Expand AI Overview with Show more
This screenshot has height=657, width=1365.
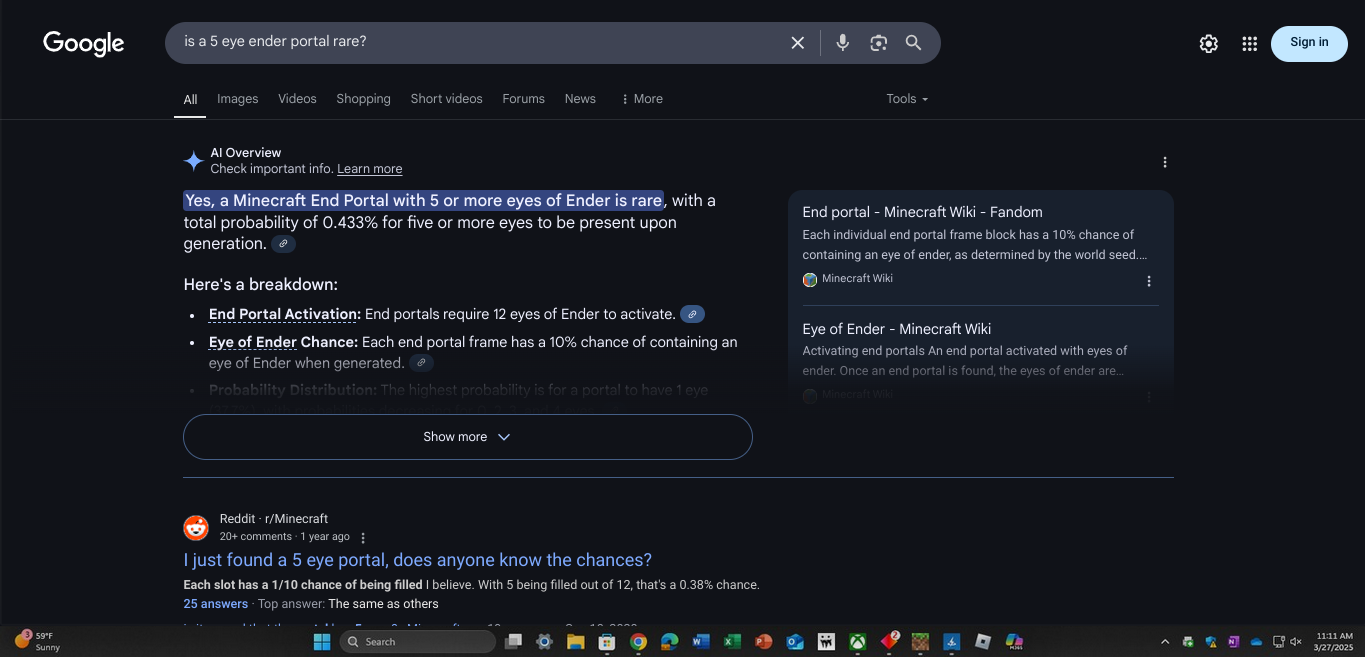(x=467, y=437)
